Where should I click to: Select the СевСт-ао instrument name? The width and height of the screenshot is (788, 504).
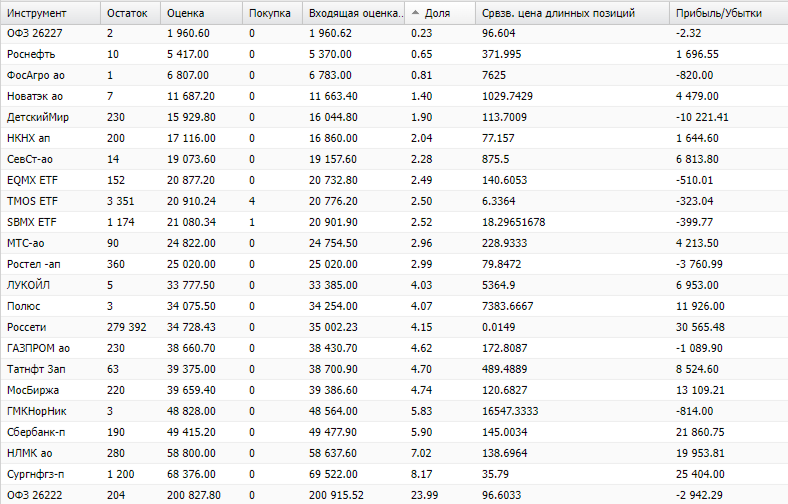30,159
